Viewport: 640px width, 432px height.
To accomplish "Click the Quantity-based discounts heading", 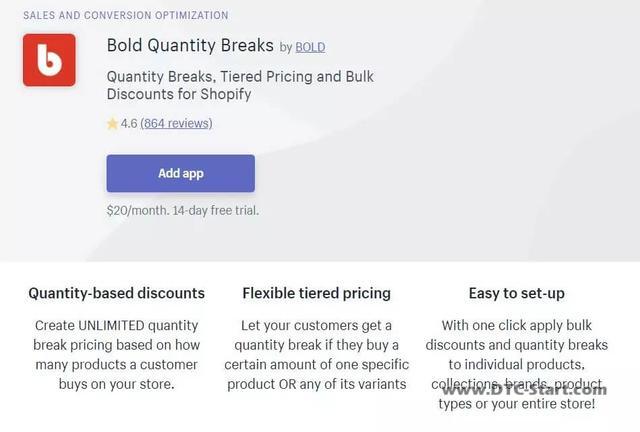I will 117,294.
